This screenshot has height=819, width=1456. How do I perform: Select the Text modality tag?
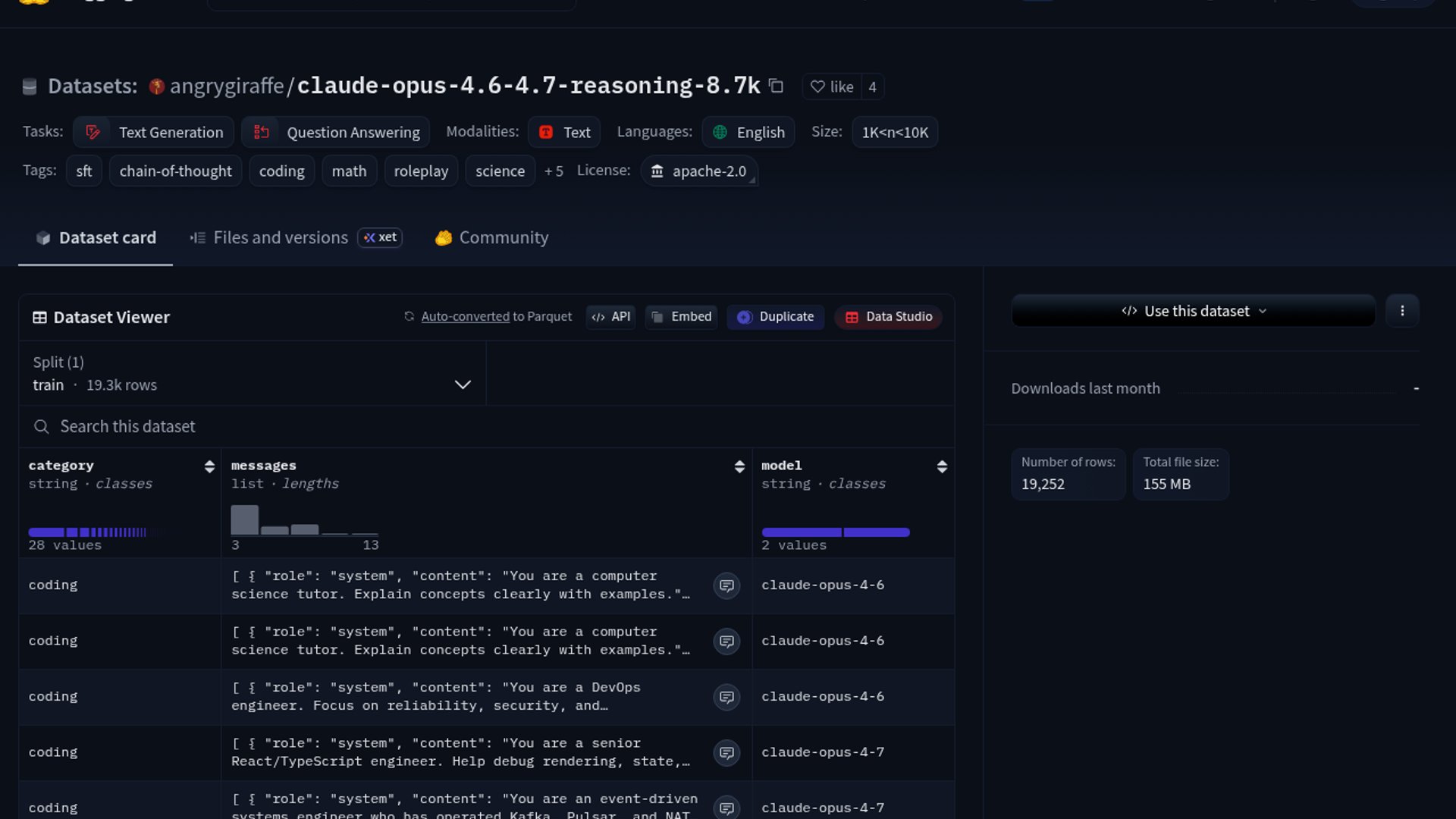[564, 132]
